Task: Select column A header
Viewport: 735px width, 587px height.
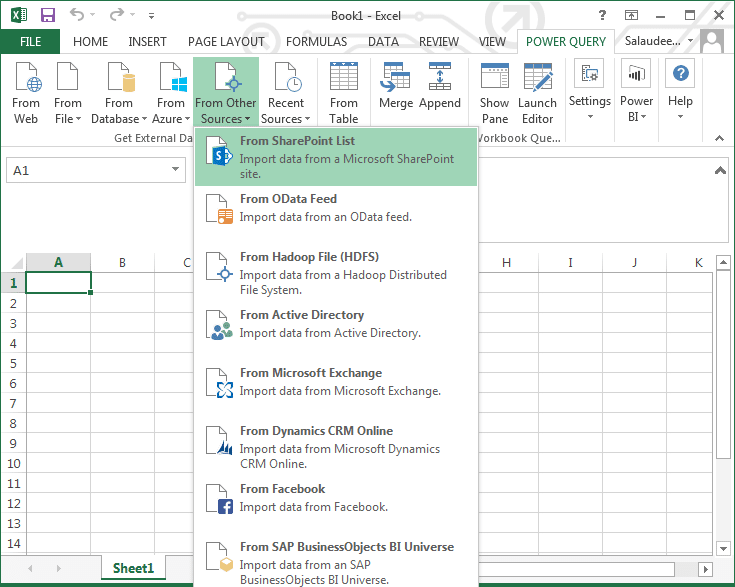Action: [58, 263]
